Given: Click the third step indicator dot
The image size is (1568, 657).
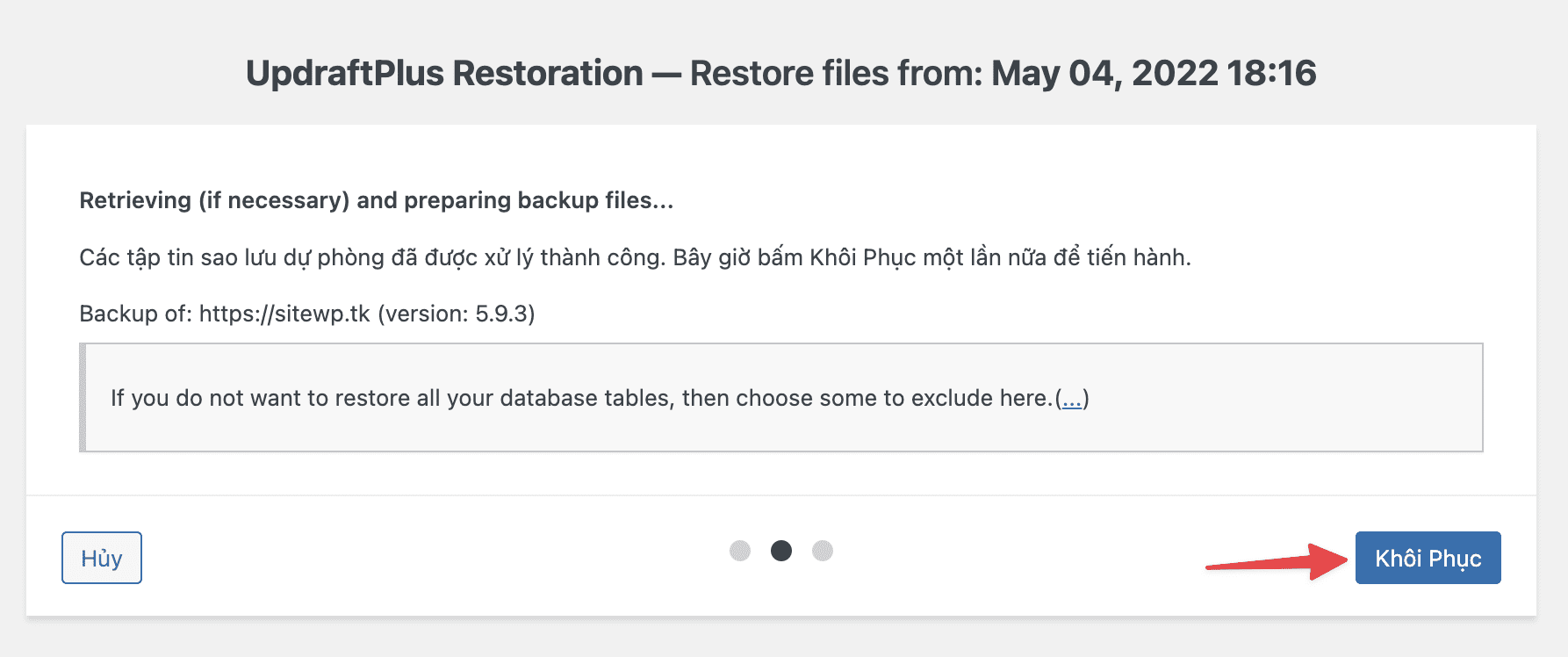Looking at the screenshot, I should [823, 551].
